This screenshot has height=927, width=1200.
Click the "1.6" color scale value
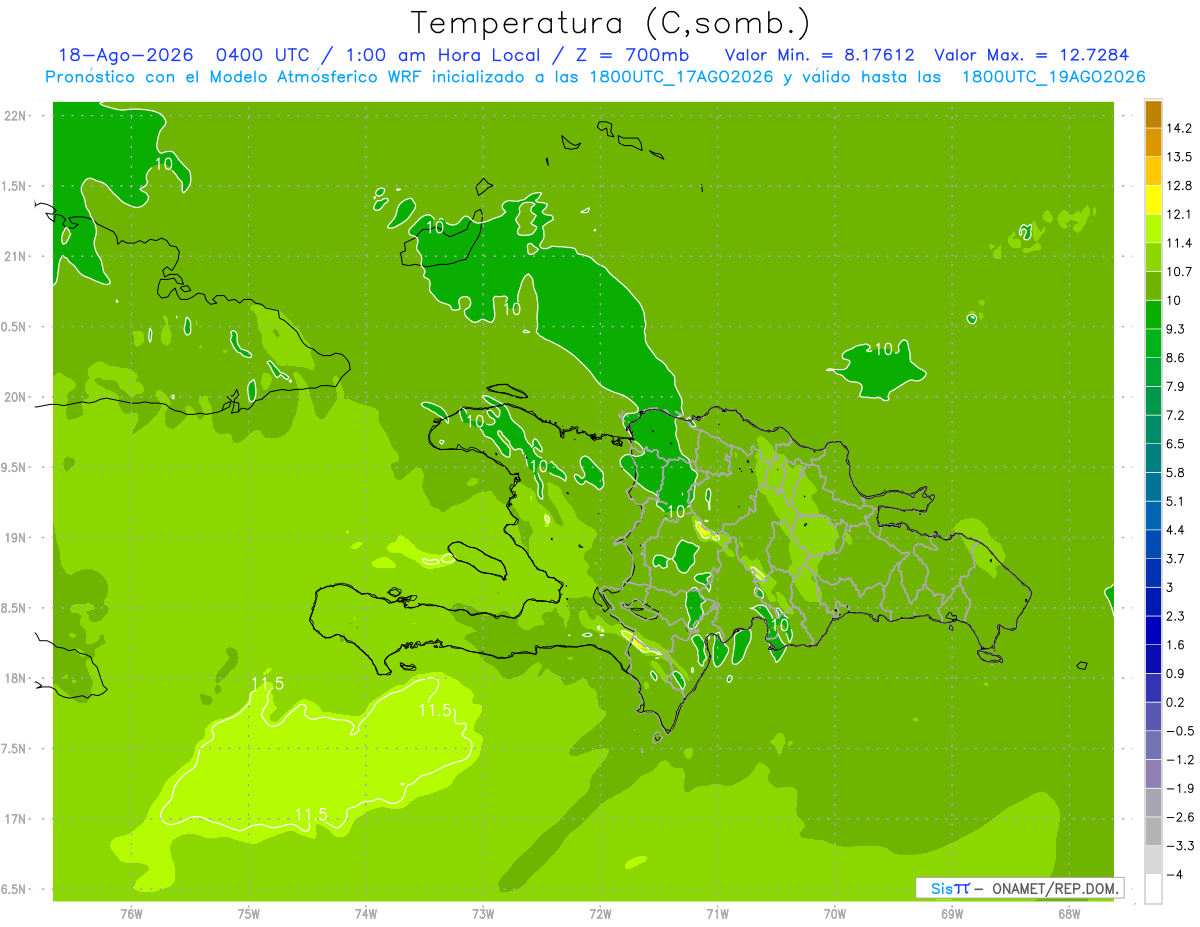pos(1176,645)
